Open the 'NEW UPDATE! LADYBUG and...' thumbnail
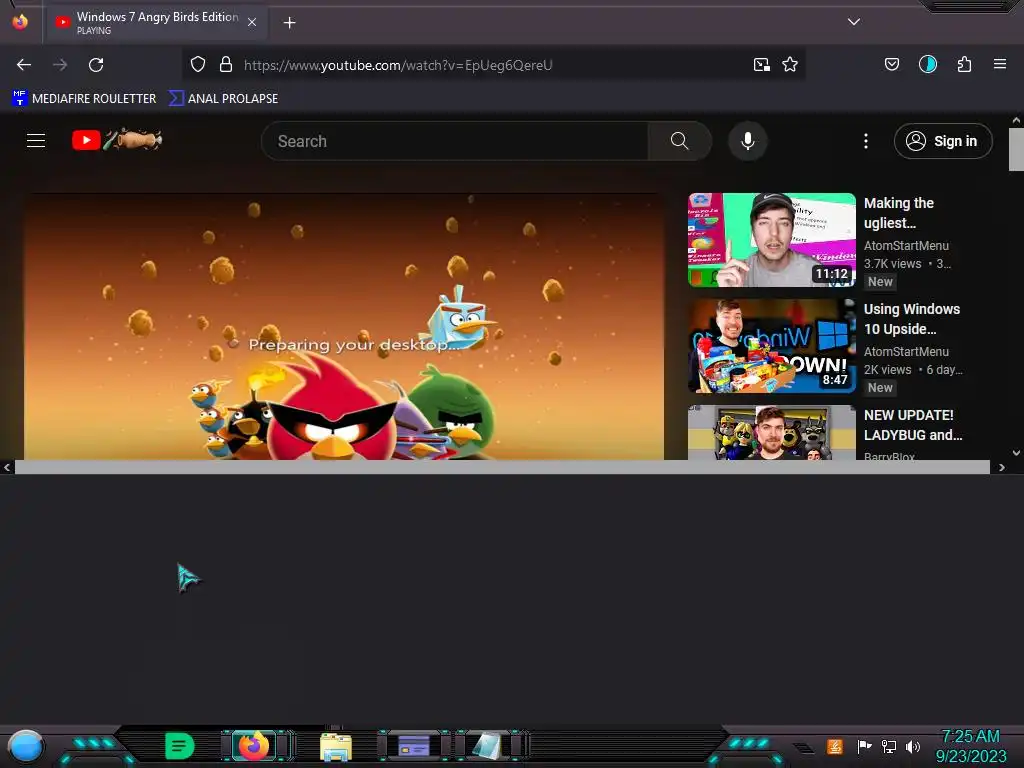 [x=772, y=432]
